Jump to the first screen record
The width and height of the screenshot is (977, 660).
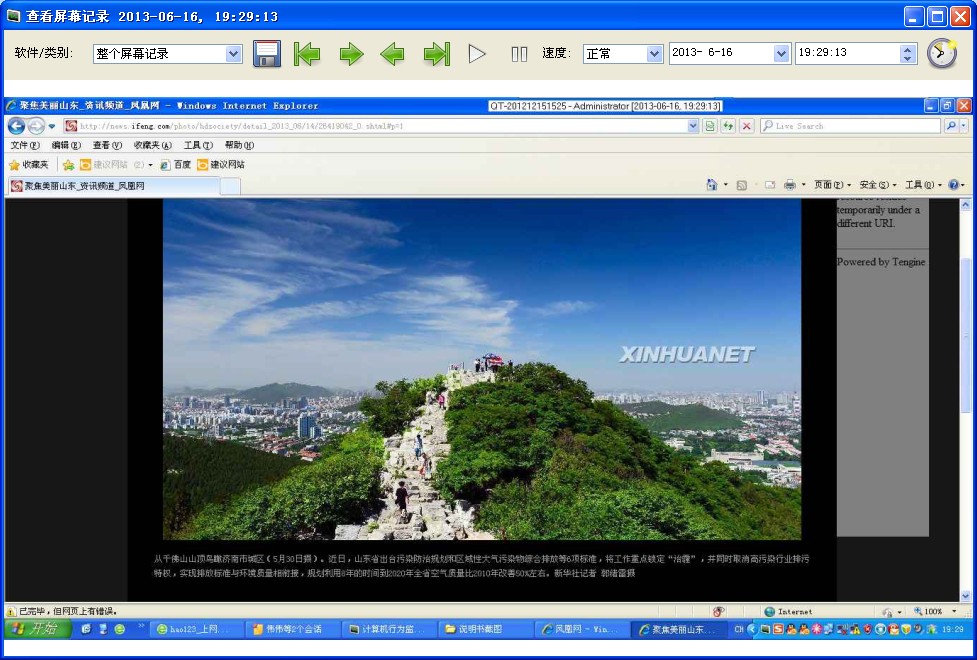click(x=307, y=54)
